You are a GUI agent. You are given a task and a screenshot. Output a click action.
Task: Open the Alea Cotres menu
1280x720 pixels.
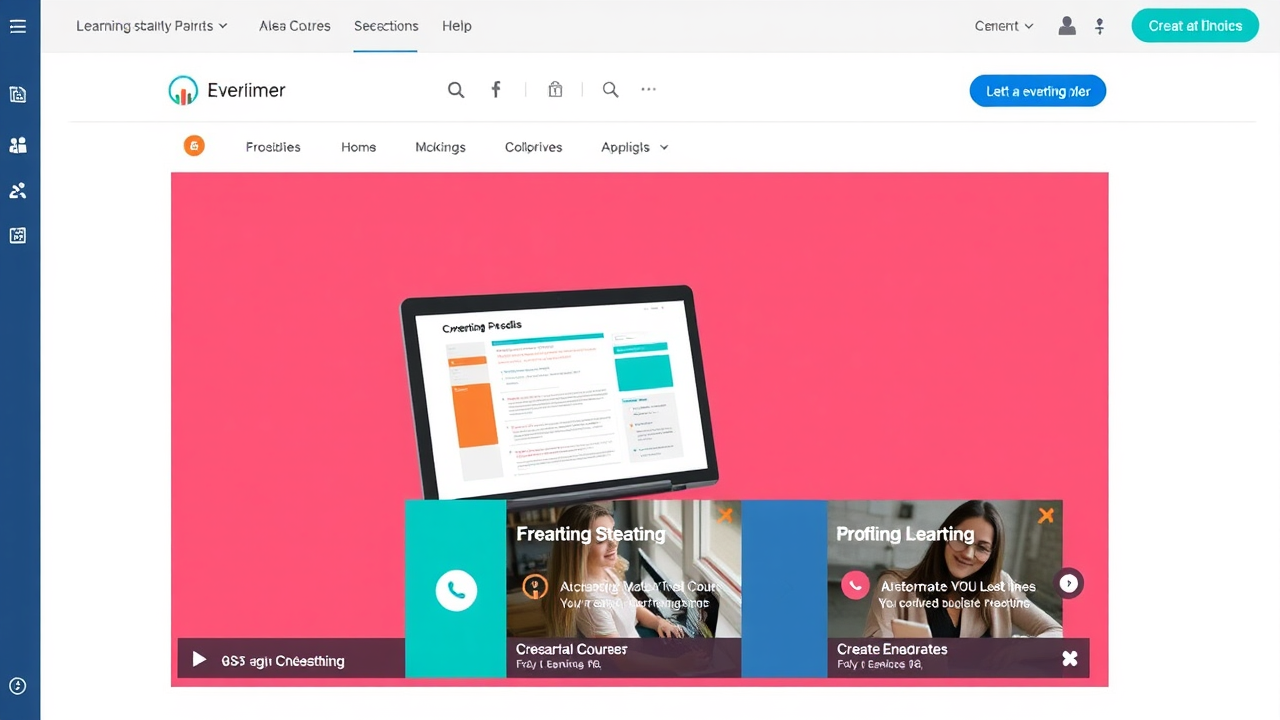tap(295, 26)
